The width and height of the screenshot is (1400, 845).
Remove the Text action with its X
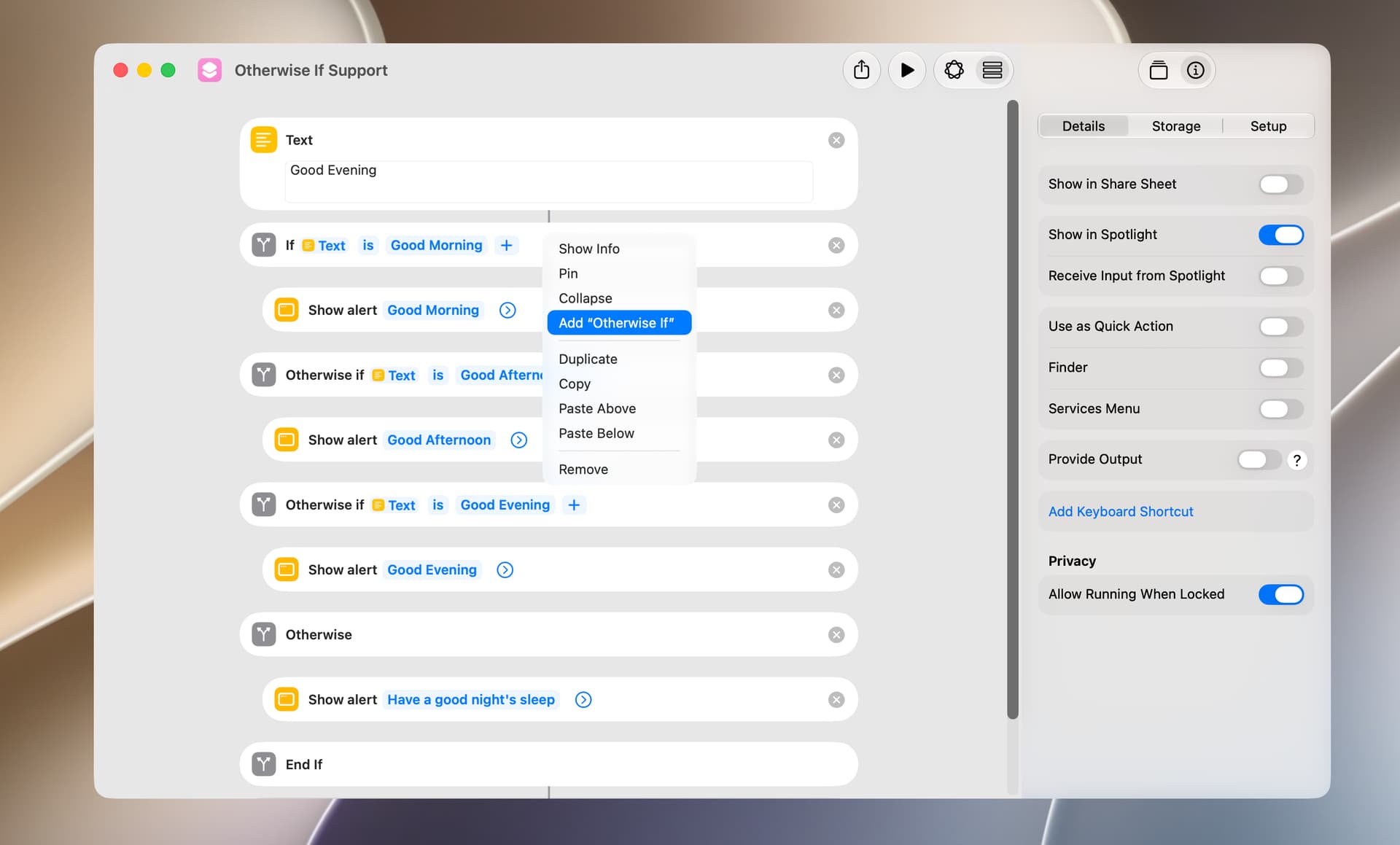point(836,140)
